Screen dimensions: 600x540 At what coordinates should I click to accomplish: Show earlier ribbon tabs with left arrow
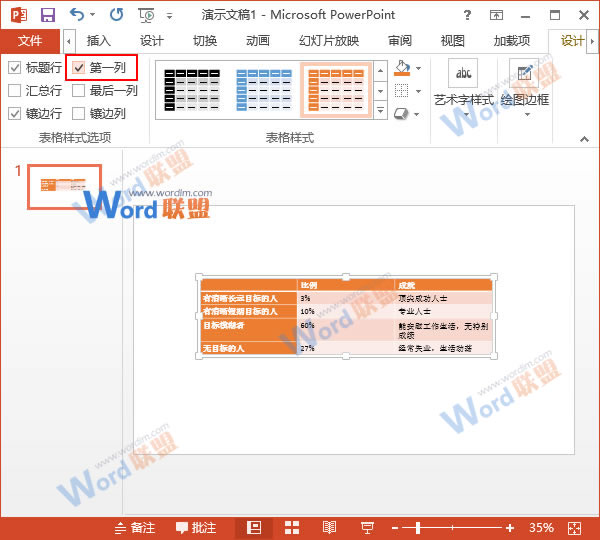69,41
